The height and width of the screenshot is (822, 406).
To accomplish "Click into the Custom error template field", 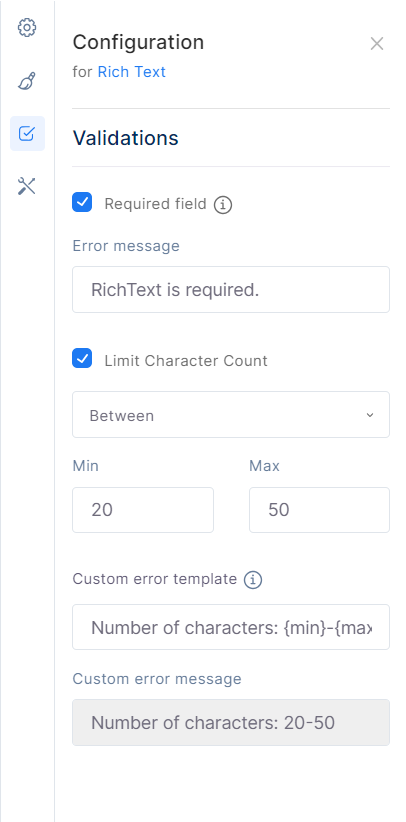I will [231, 627].
